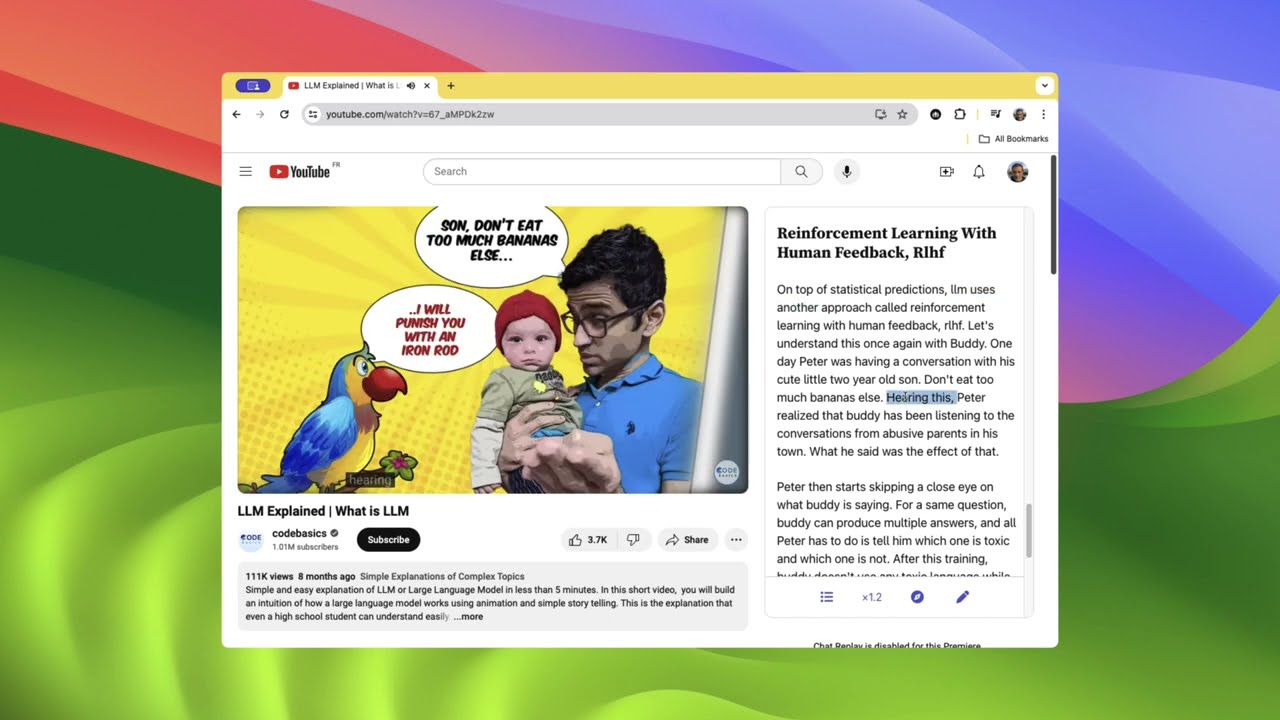Open YouTube account avatar menu
Viewport: 1280px width, 720px height.
pyautogui.click(x=1017, y=172)
